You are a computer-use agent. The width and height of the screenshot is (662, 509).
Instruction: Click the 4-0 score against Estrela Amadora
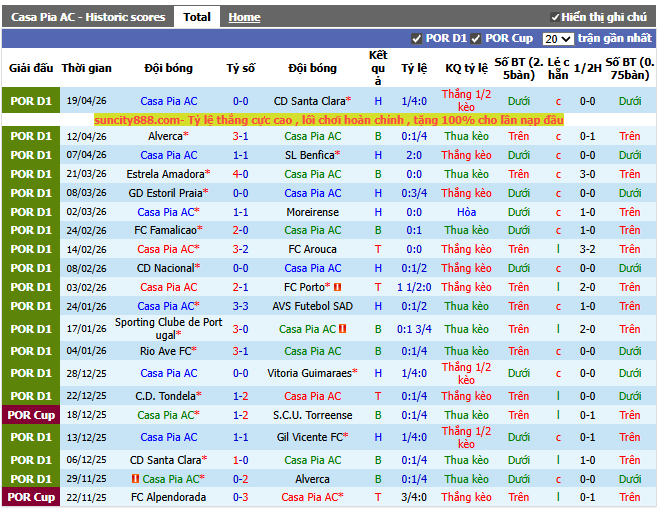241,174
